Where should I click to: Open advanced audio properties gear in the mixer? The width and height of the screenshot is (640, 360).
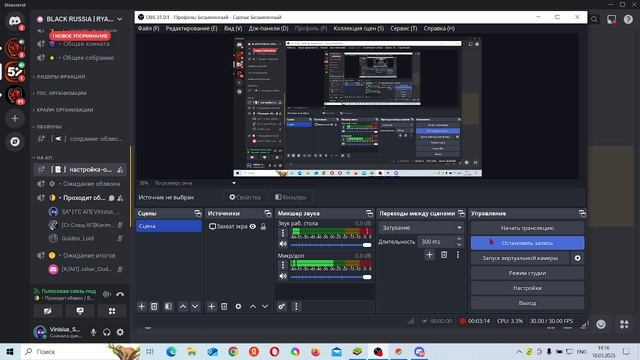pos(282,306)
